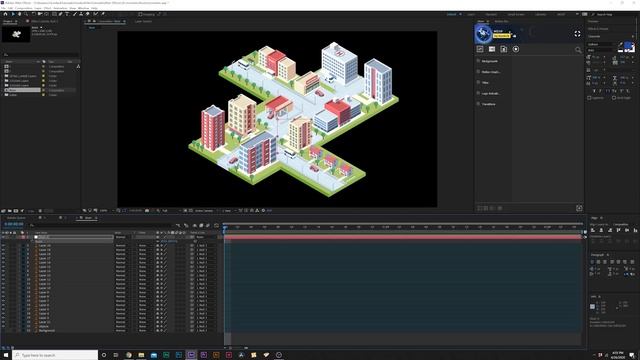Pick font color with Character eyedropper
Image resolution: width=640 pixels, height=360 pixels.
(621, 44)
